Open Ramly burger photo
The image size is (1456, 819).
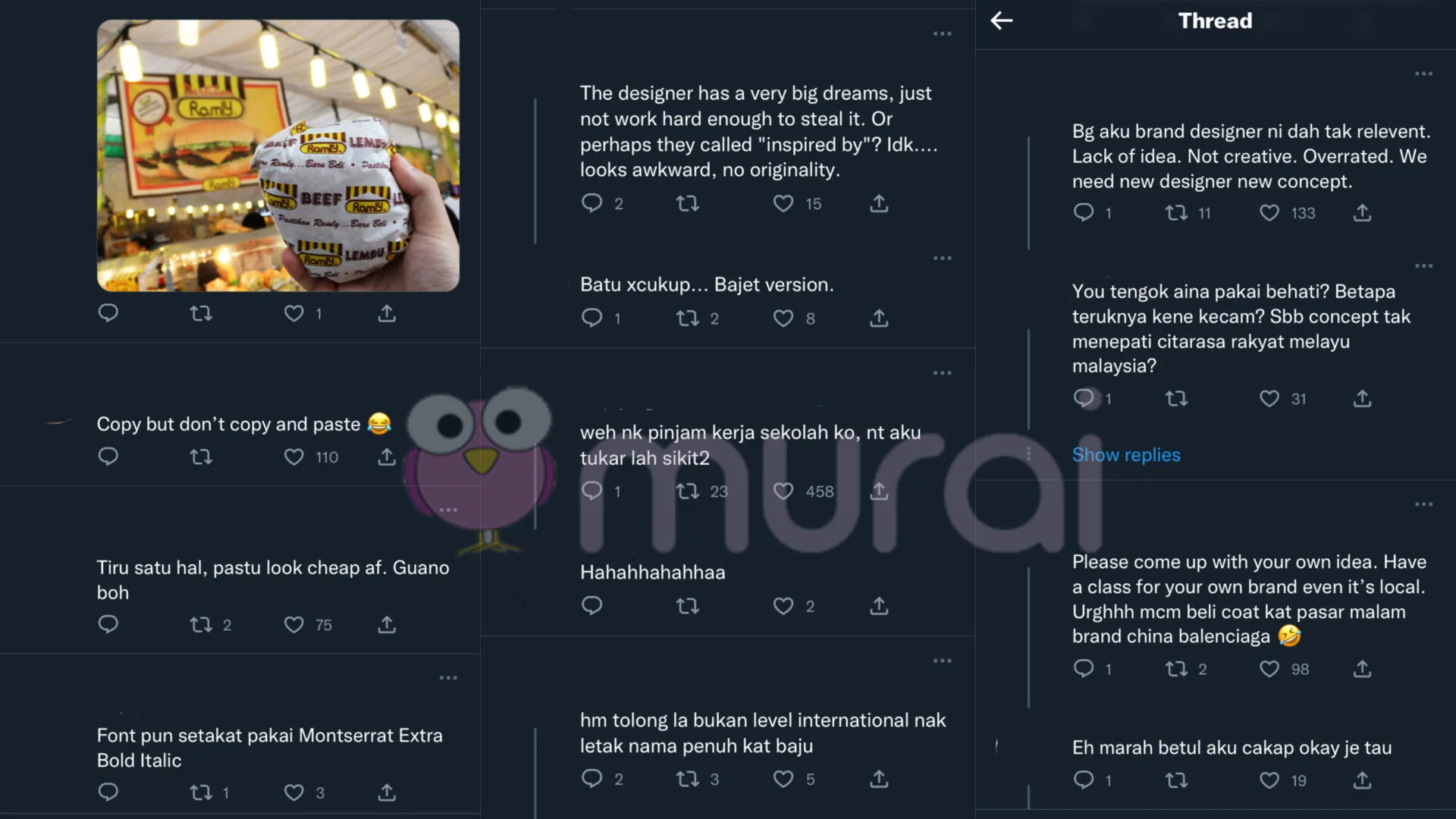coord(278,155)
